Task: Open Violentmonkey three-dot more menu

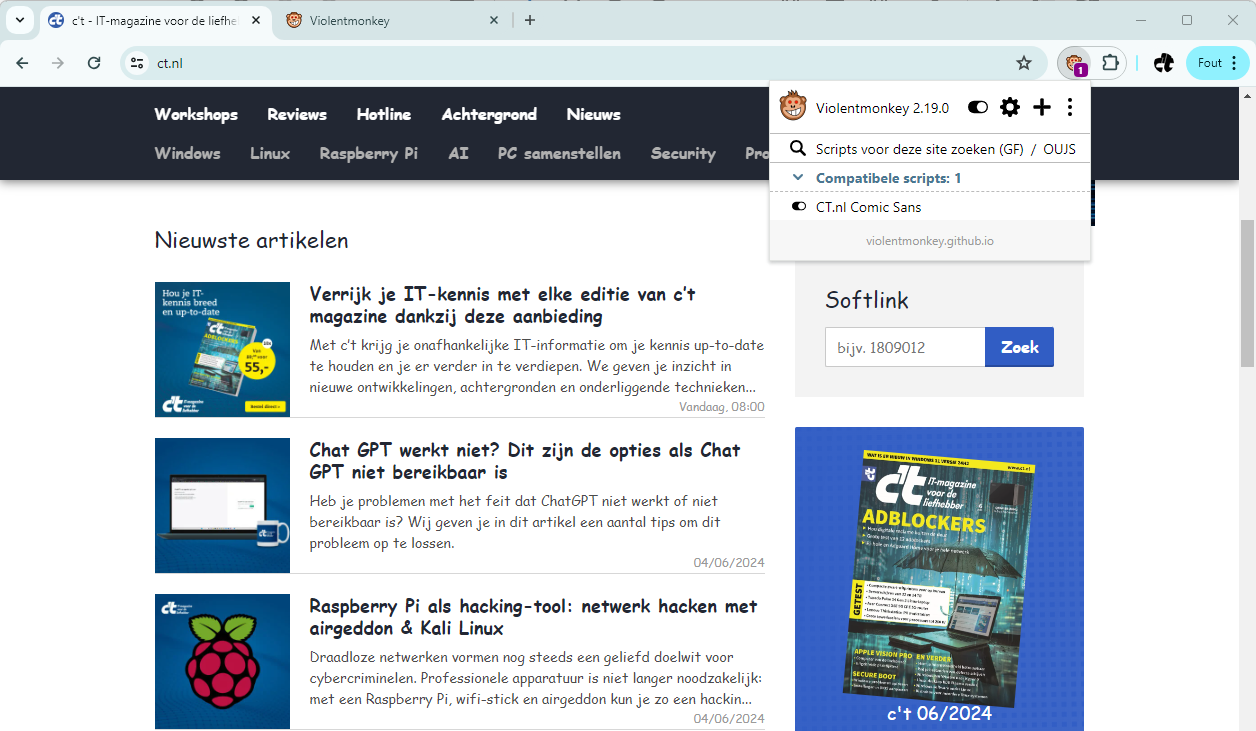Action: 1070,107
